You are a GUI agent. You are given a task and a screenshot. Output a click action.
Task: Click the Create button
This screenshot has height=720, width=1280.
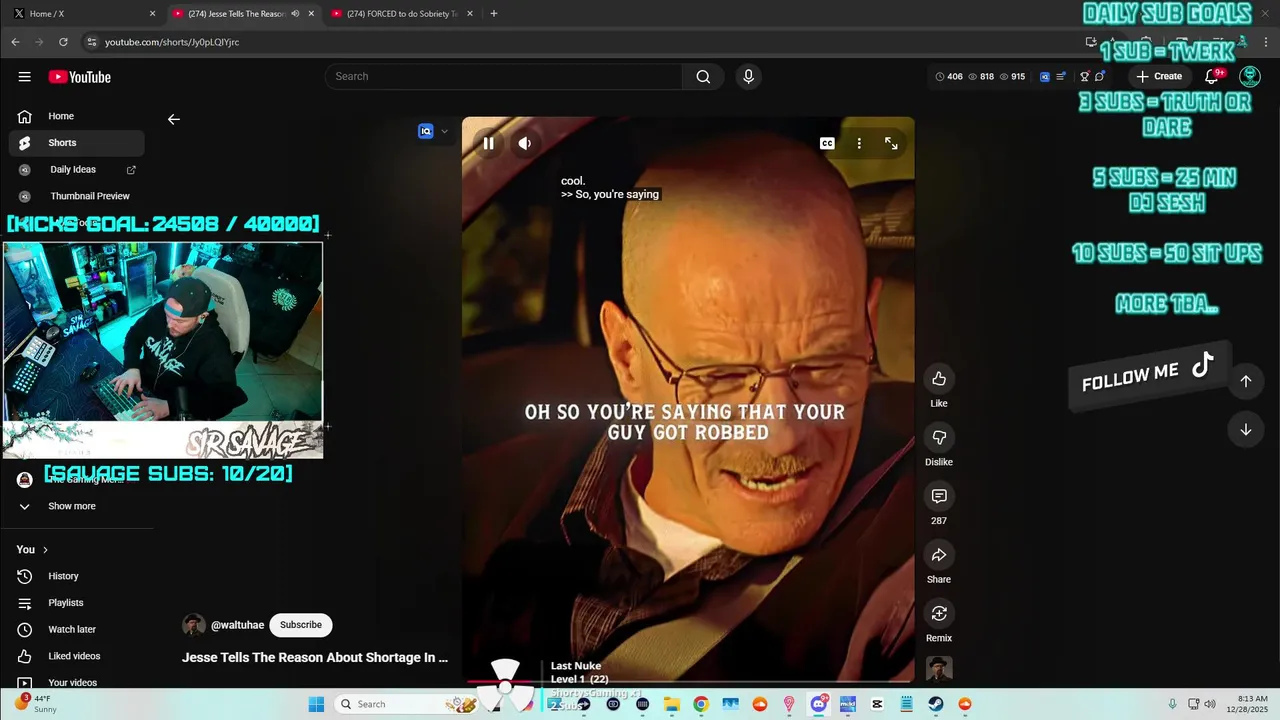[x=1159, y=77]
